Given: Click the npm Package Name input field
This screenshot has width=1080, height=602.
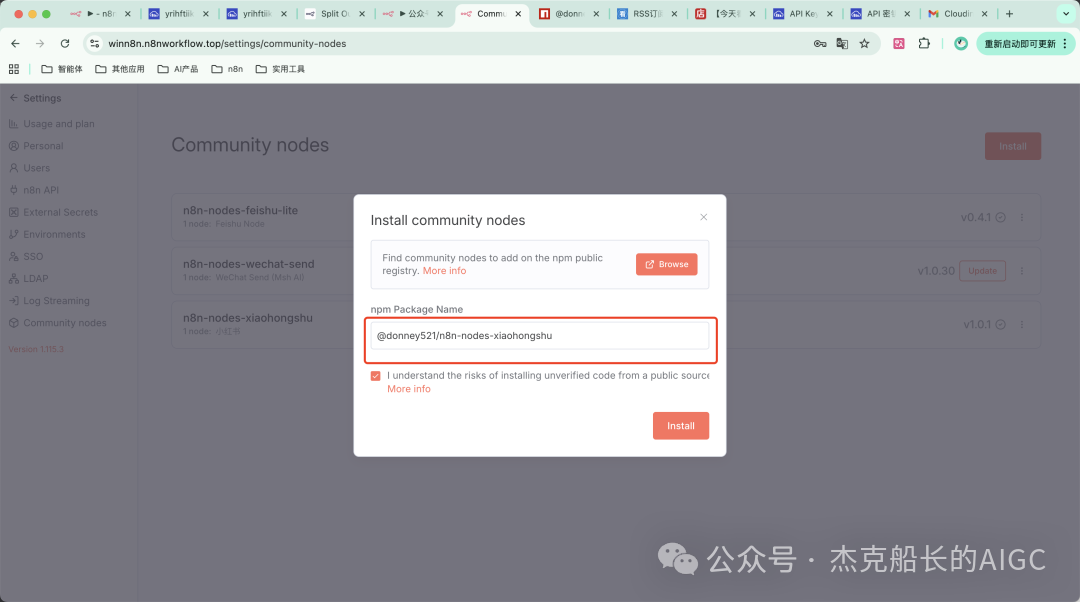Looking at the screenshot, I should [x=539, y=335].
